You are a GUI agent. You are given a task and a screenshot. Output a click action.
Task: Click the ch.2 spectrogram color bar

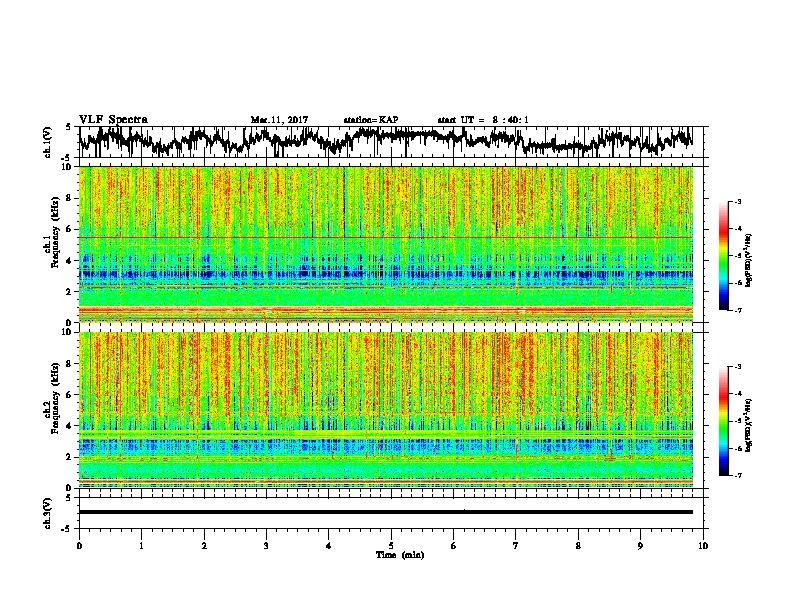pyautogui.click(x=723, y=421)
